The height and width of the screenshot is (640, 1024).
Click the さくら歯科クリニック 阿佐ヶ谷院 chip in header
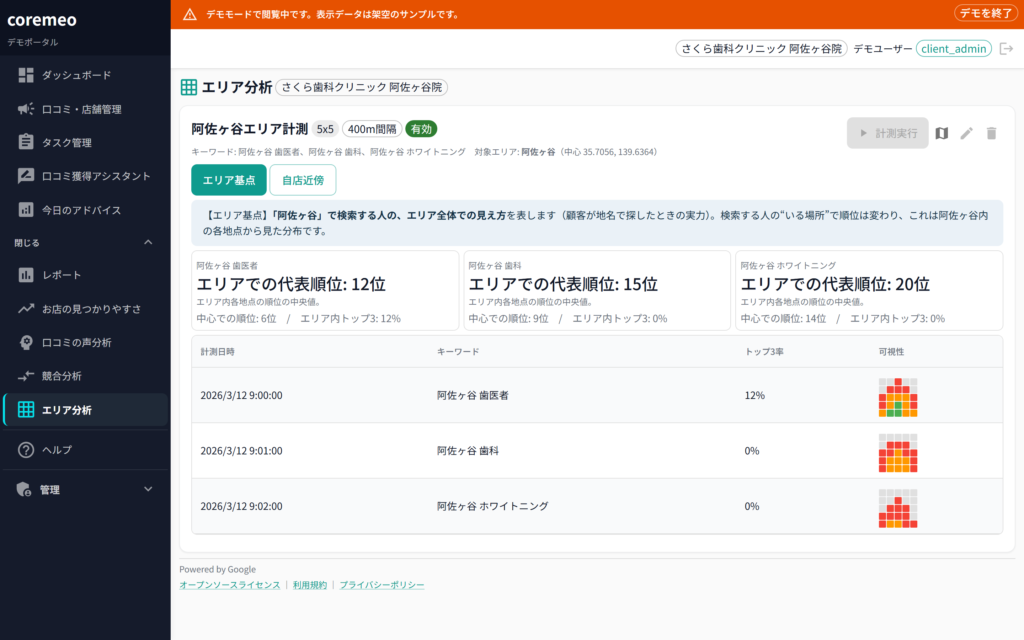pos(761,48)
